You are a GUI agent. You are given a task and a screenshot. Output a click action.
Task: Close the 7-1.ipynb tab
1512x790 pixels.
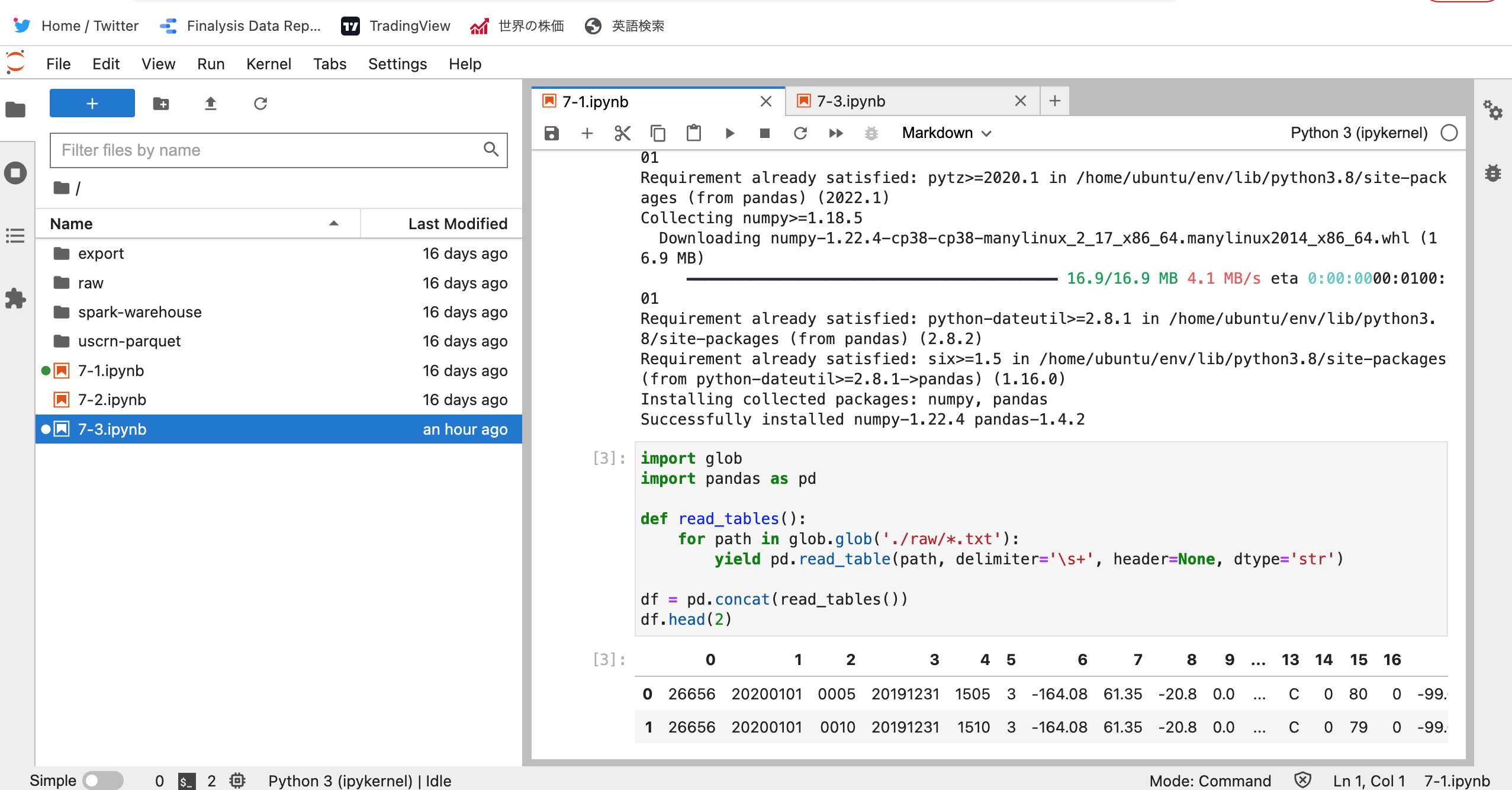pyautogui.click(x=766, y=101)
